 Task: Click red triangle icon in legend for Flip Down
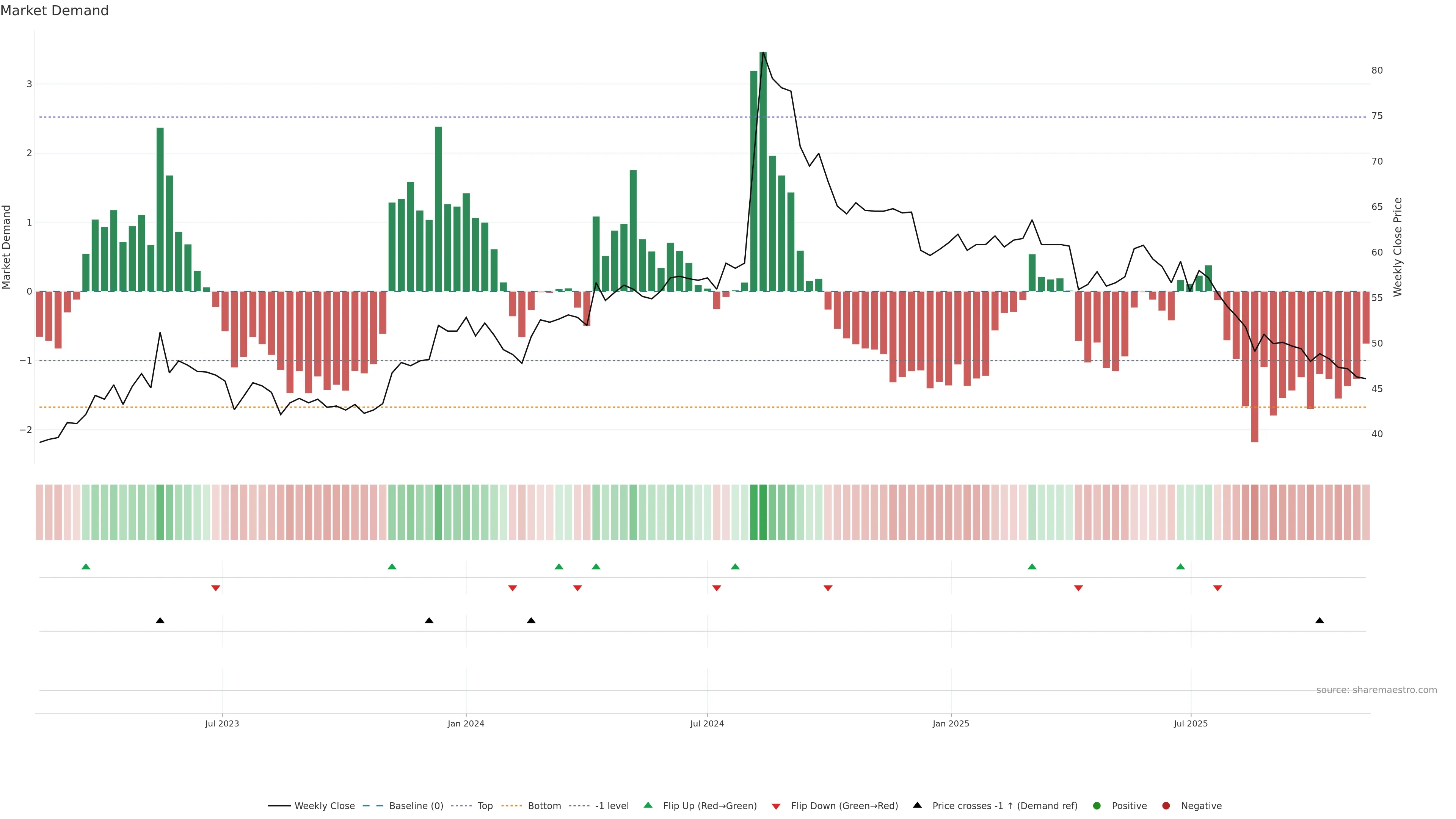pos(775,806)
